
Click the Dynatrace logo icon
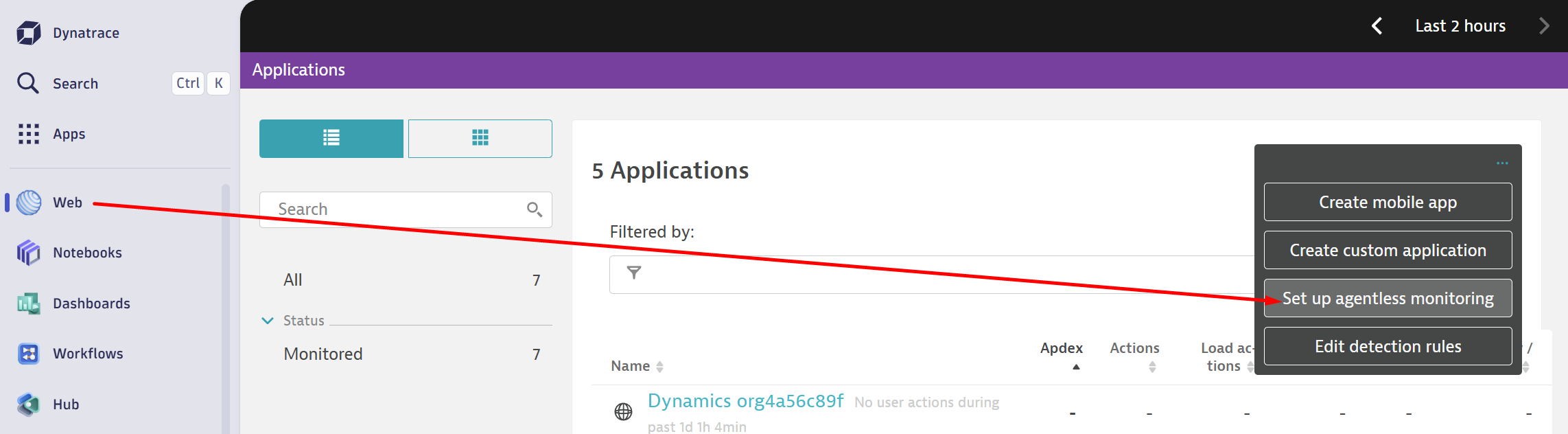tap(28, 33)
